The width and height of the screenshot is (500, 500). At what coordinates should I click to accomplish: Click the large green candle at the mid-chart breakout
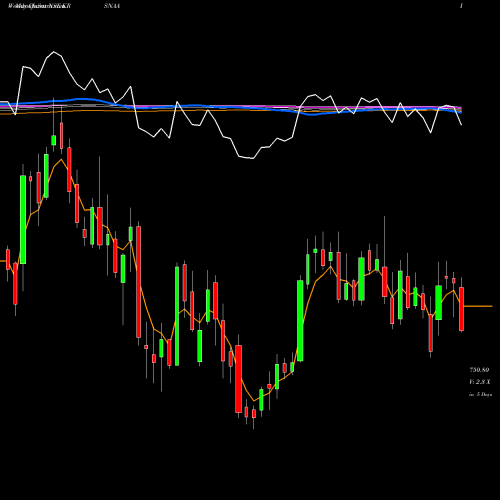(x=300, y=321)
